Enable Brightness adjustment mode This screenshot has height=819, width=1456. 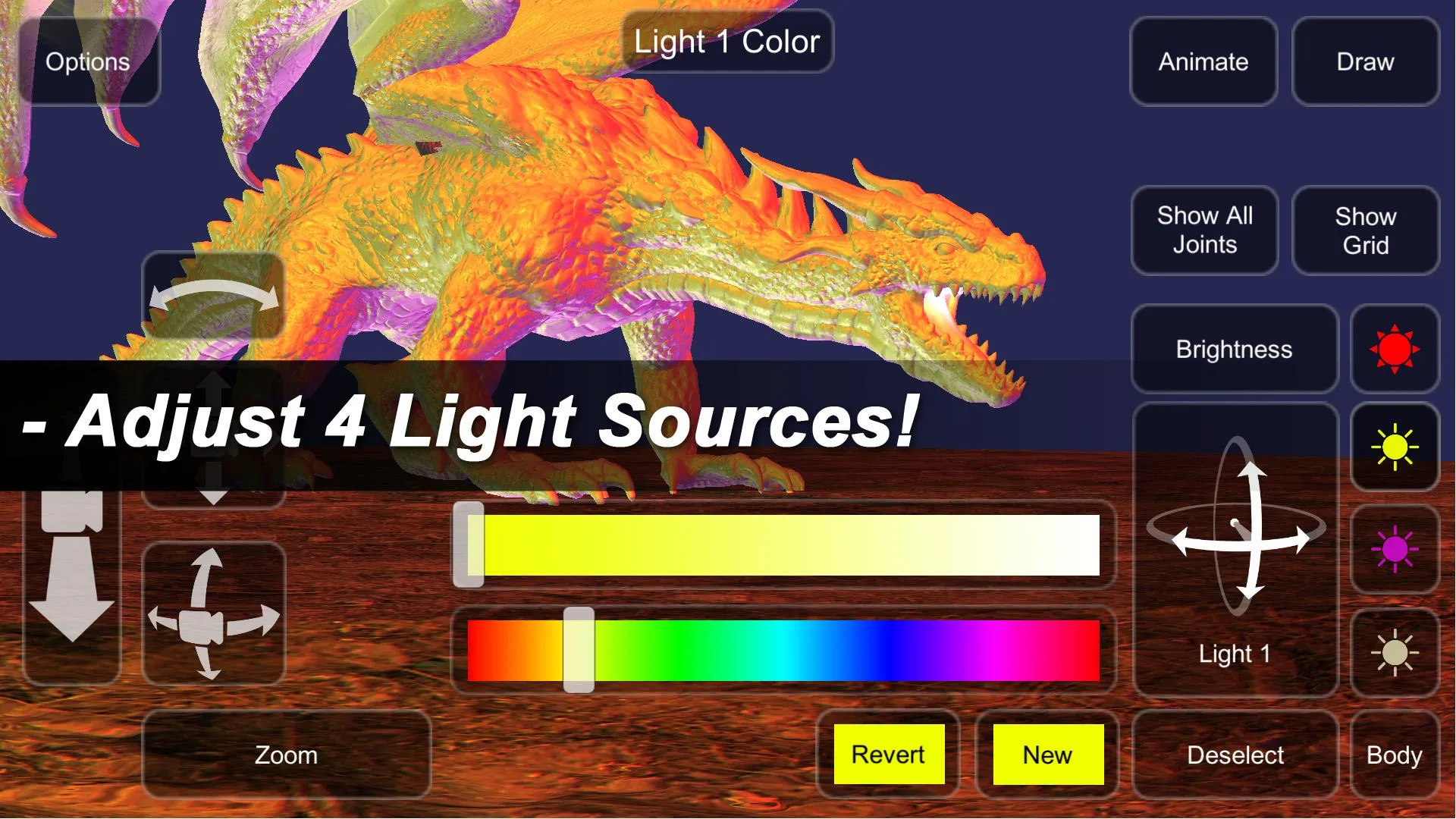1234,349
